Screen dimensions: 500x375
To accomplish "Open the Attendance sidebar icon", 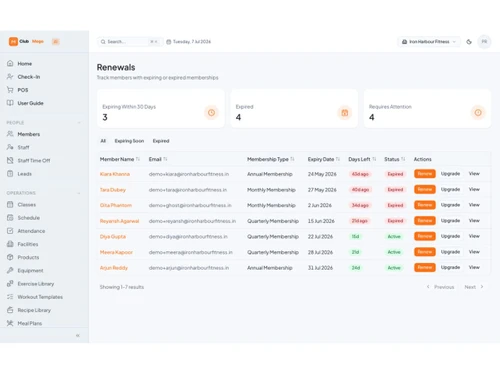I will tap(10, 231).
